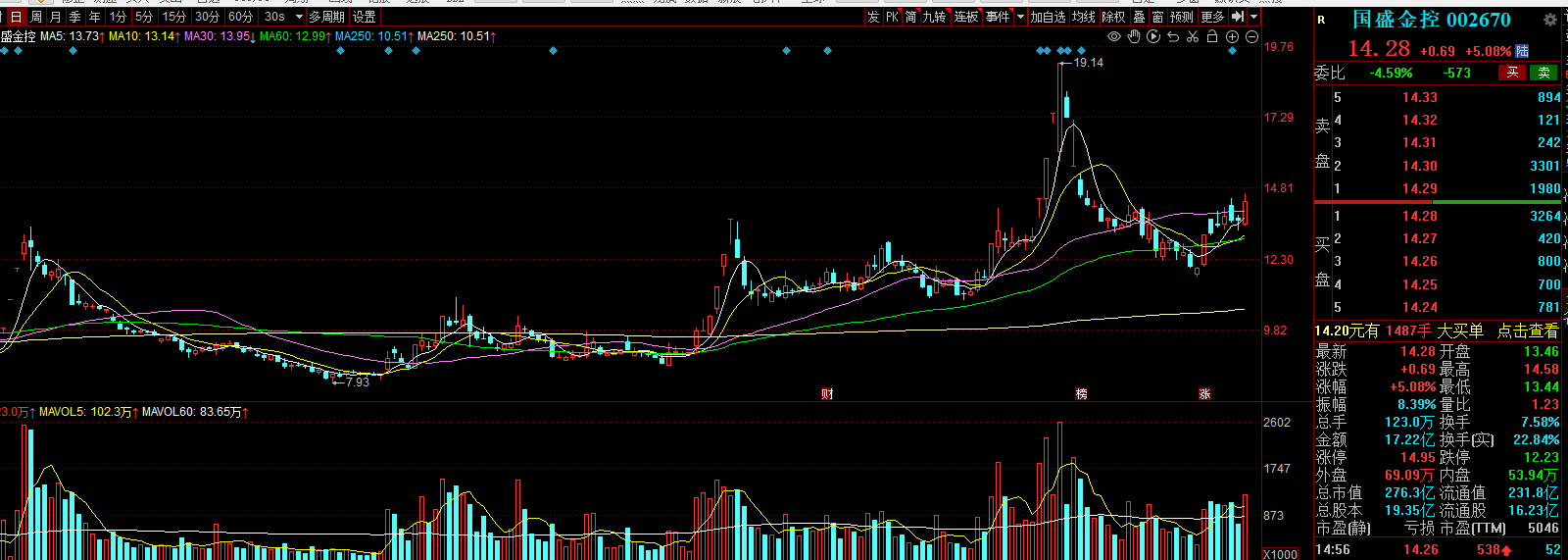Select the hand pan tool
1568x560 pixels.
[x=1134, y=36]
